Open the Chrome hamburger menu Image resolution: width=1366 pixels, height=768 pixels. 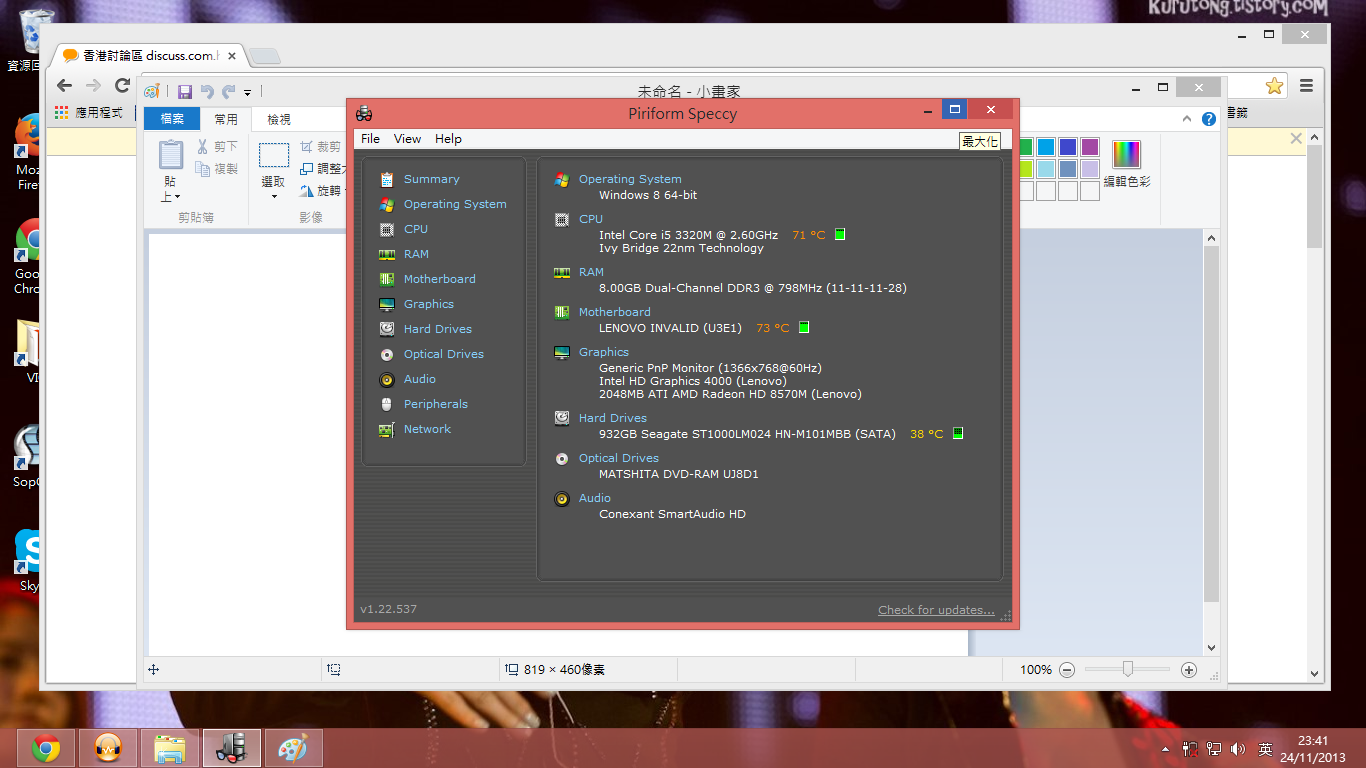1306,86
